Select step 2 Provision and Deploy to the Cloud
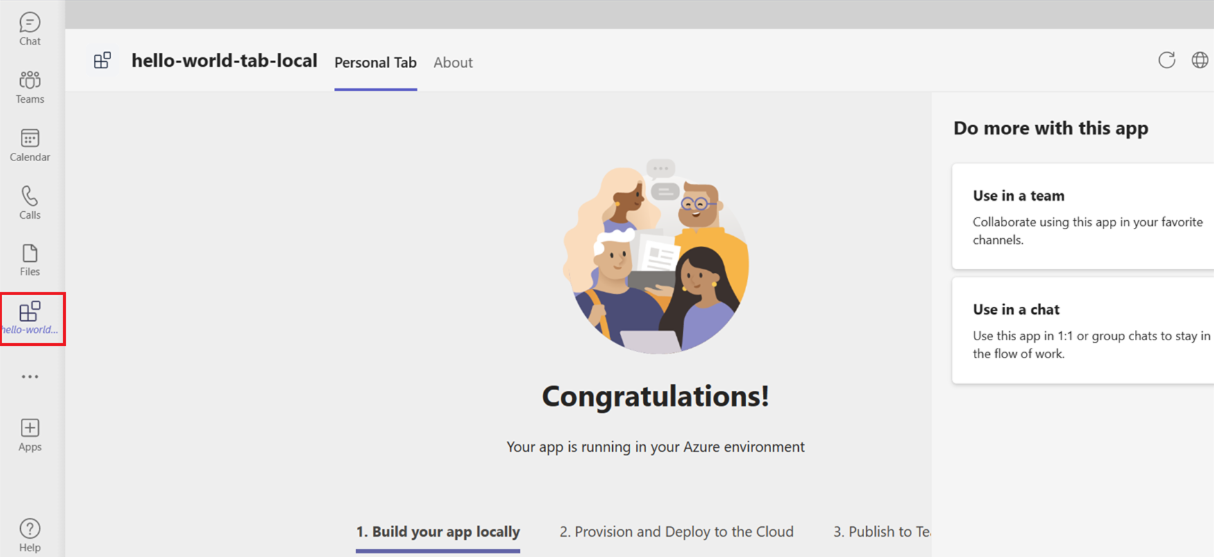1214x557 pixels. point(677,532)
